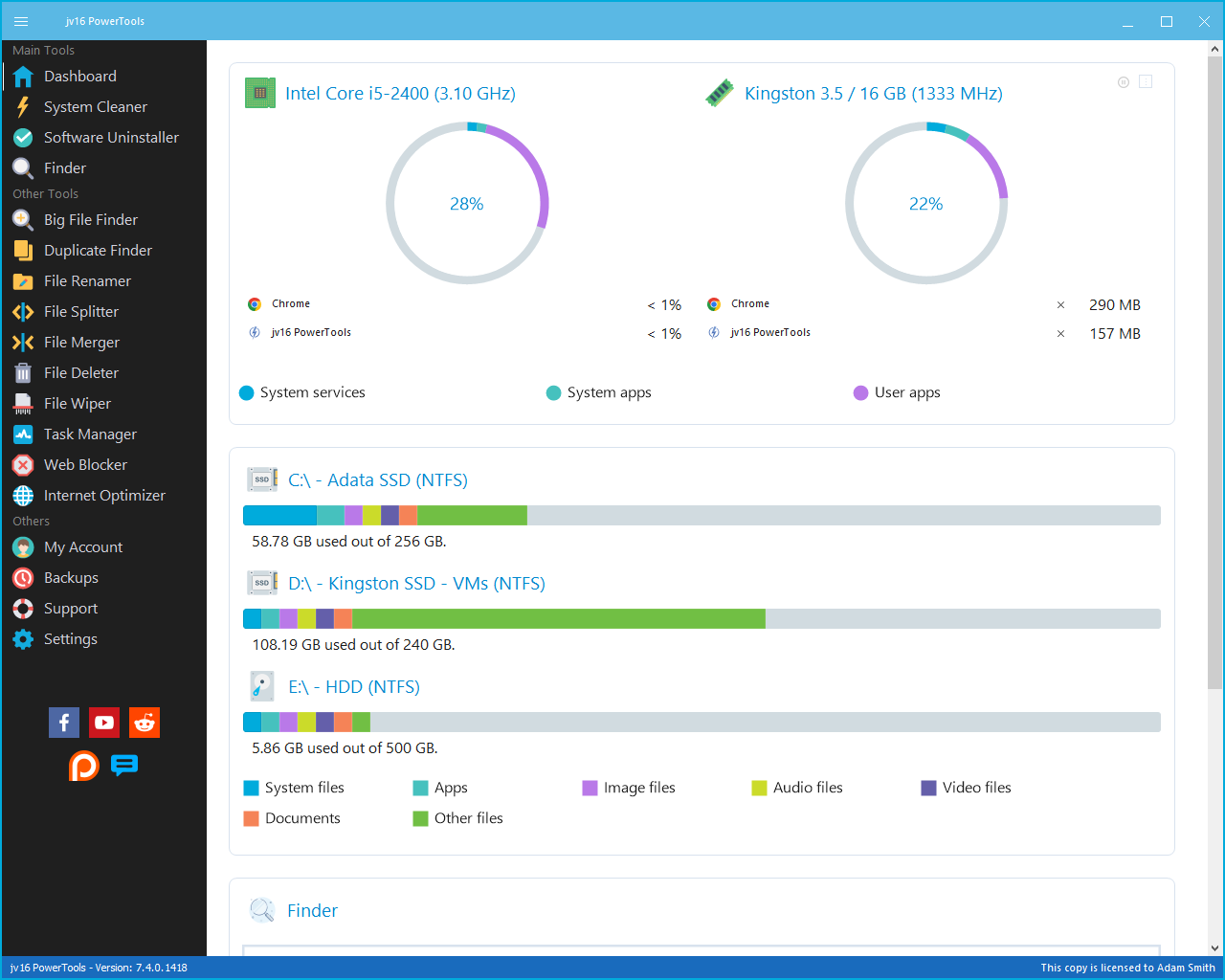Click the Other files legend swatch
Viewport: 1225px width, 980px height.
pos(420,819)
